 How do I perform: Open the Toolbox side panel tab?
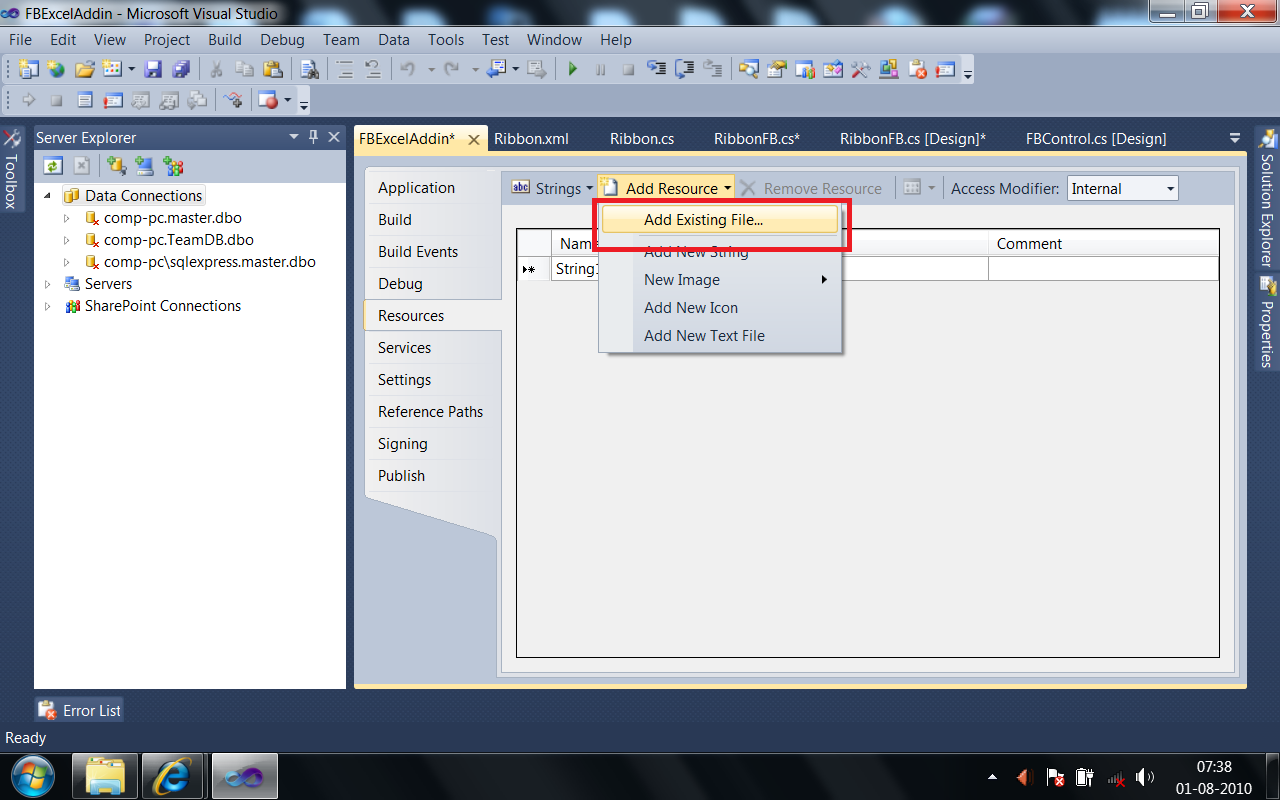tap(11, 168)
